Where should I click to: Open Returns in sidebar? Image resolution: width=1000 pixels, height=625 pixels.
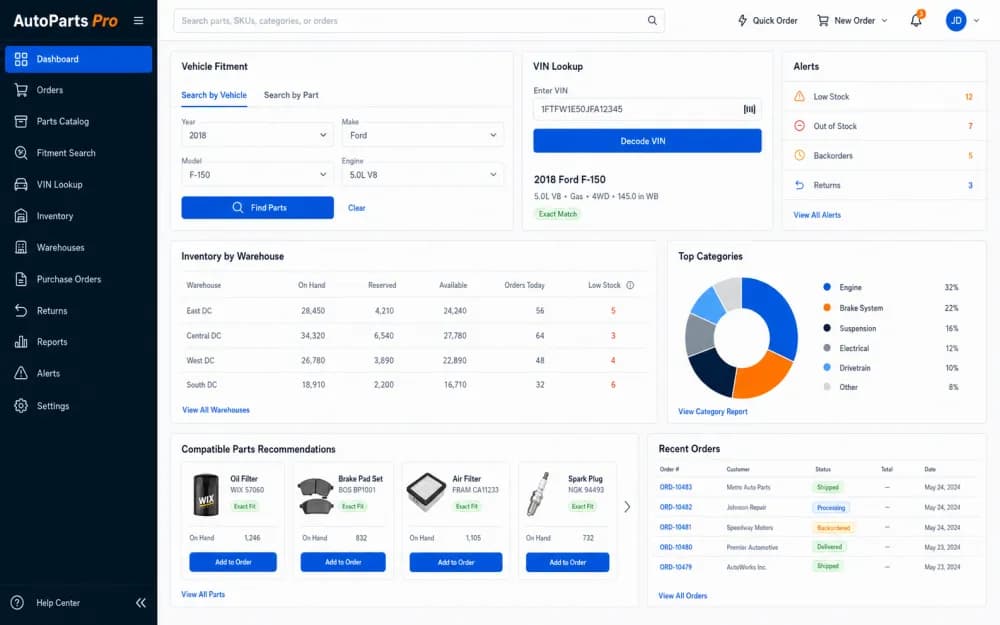click(x=78, y=311)
